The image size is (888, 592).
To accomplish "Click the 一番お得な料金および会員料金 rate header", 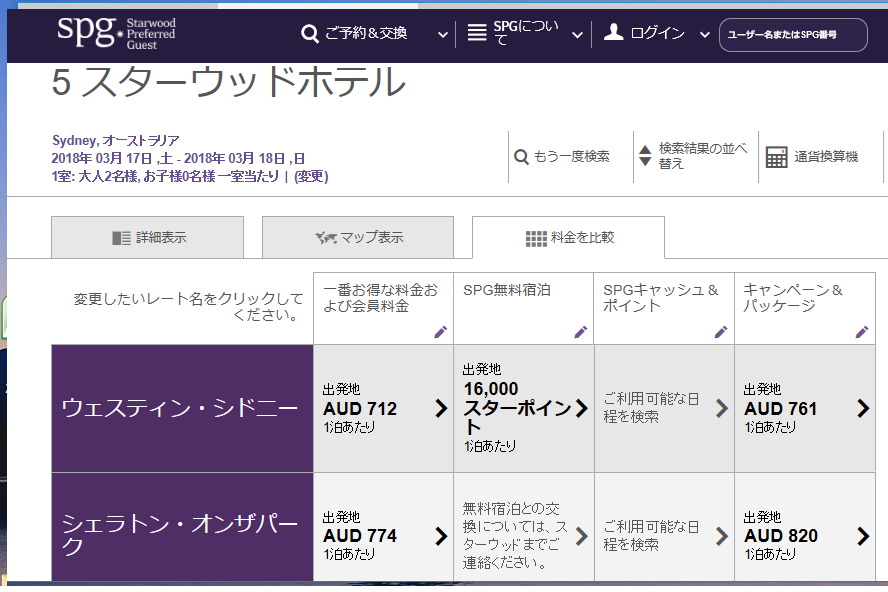I will (380, 298).
